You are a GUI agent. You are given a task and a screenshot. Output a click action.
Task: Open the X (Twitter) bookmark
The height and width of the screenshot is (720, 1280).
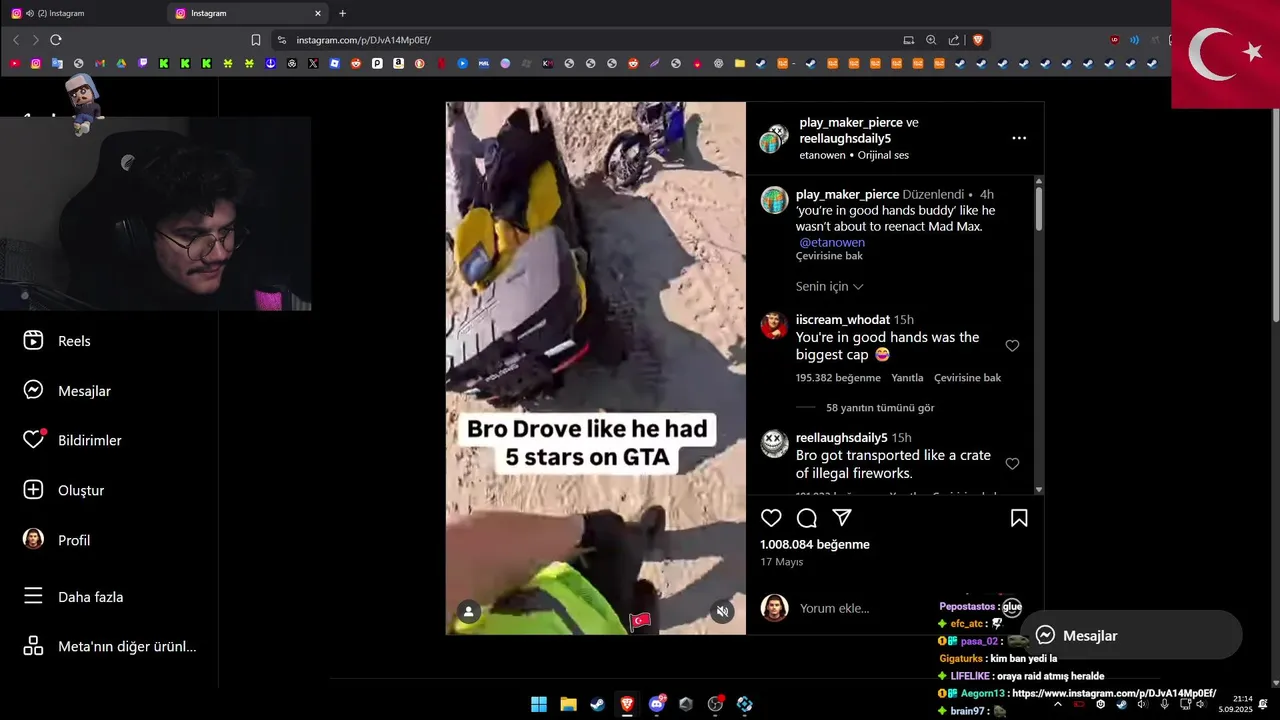tap(313, 63)
